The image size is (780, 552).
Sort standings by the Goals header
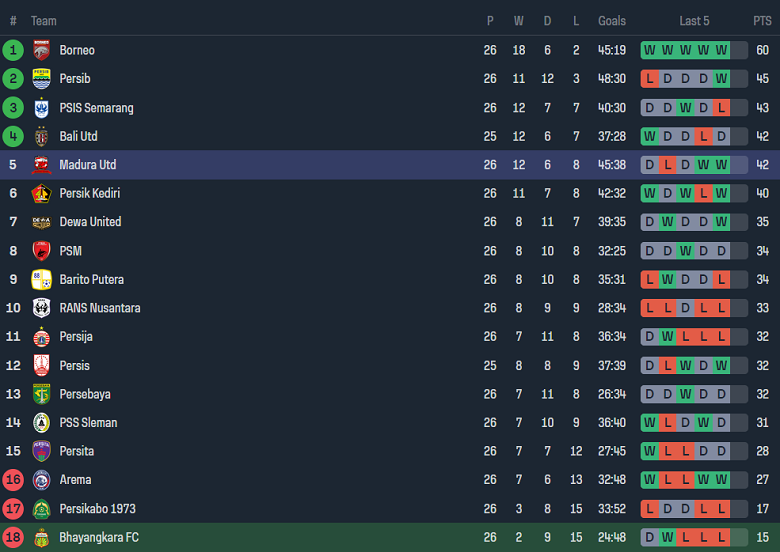tap(612, 21)
